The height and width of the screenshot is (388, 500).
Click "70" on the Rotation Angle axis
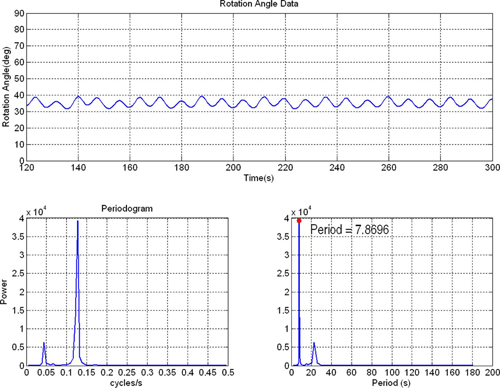pyautogui.click(x=19, y=46)
